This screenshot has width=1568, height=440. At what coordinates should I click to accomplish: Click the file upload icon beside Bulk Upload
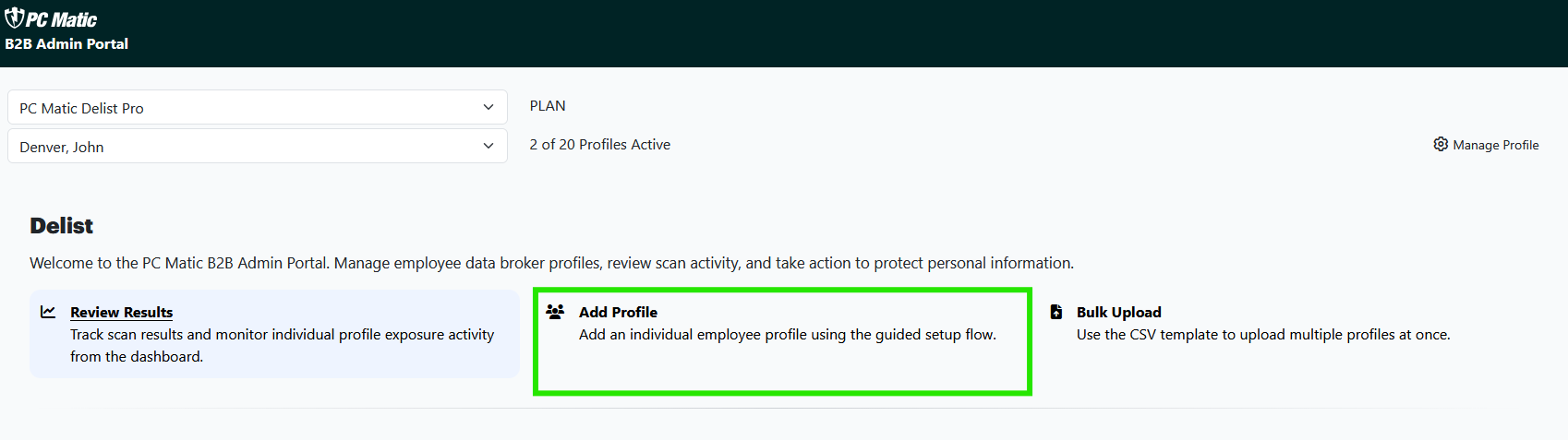tap(1056, 312)
